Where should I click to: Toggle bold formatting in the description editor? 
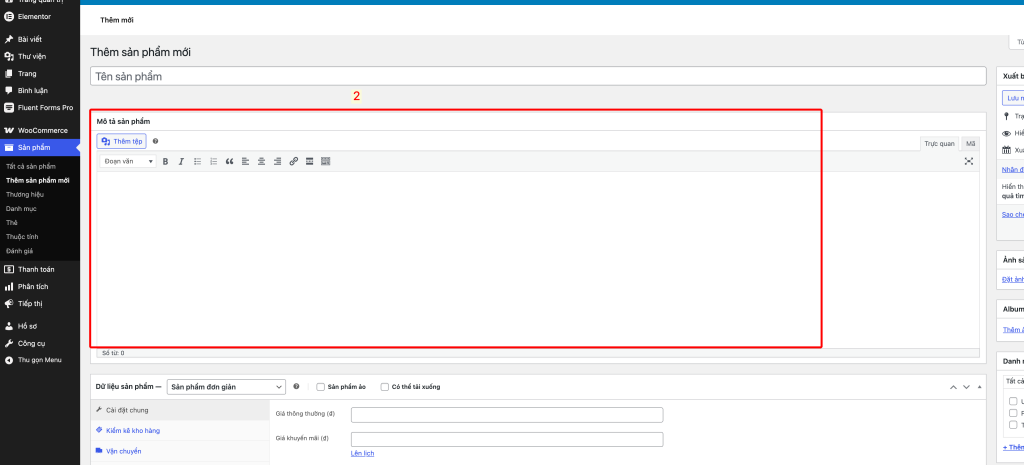[x=165, y=161]
